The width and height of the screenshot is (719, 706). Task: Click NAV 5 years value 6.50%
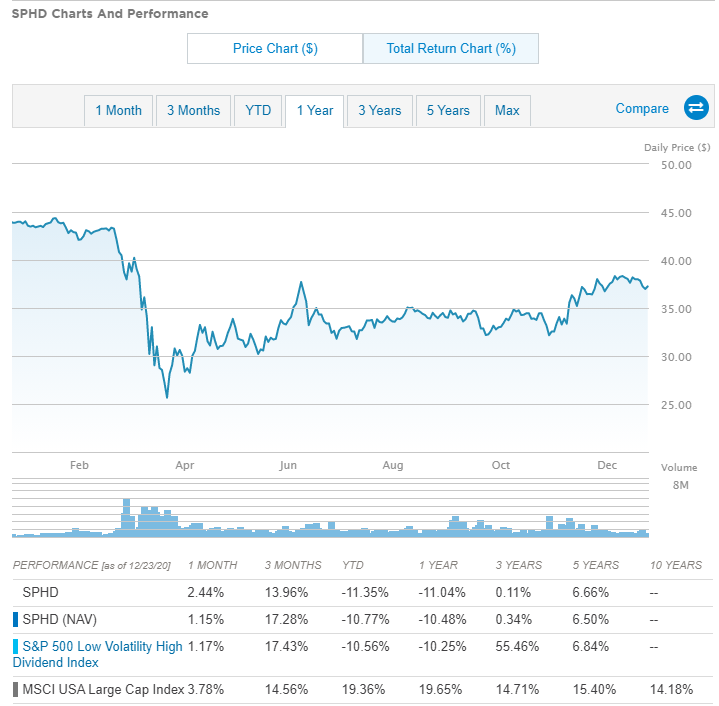click(x=590, y=619)
